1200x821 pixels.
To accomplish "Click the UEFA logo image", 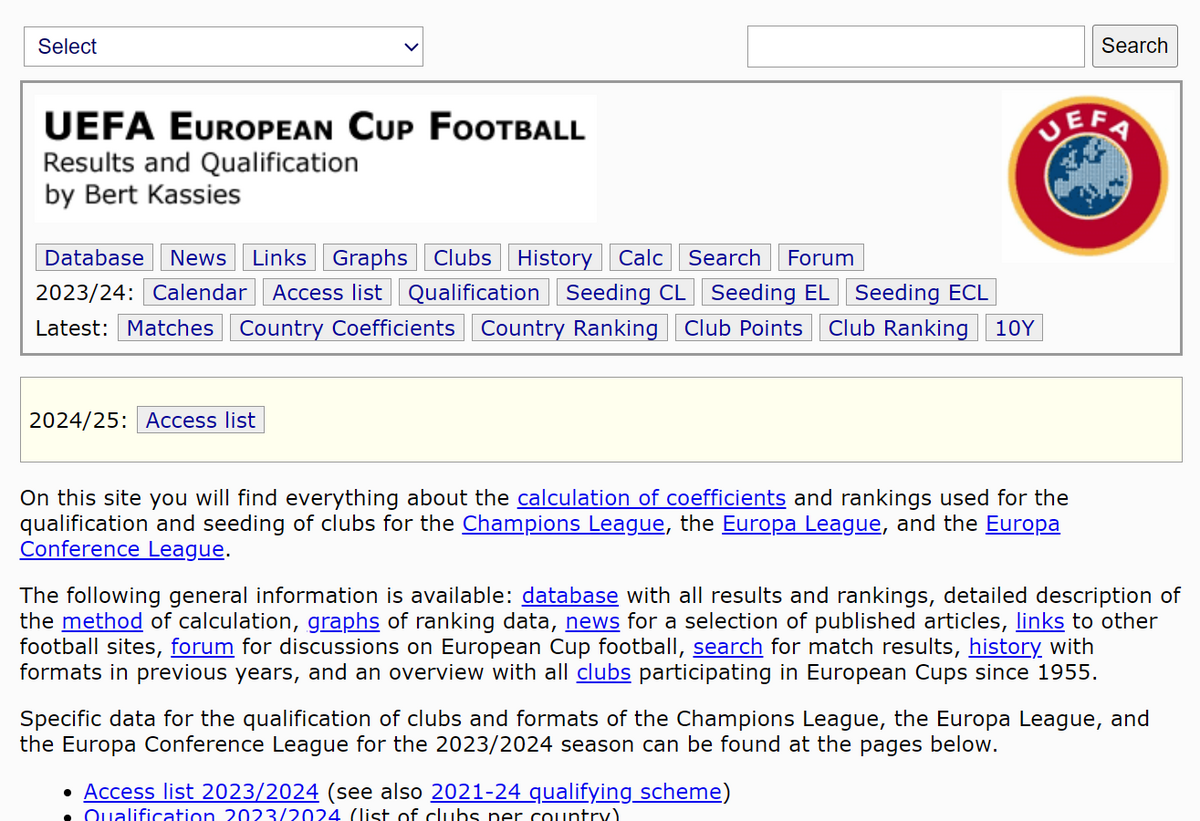I will (1088, 176).
